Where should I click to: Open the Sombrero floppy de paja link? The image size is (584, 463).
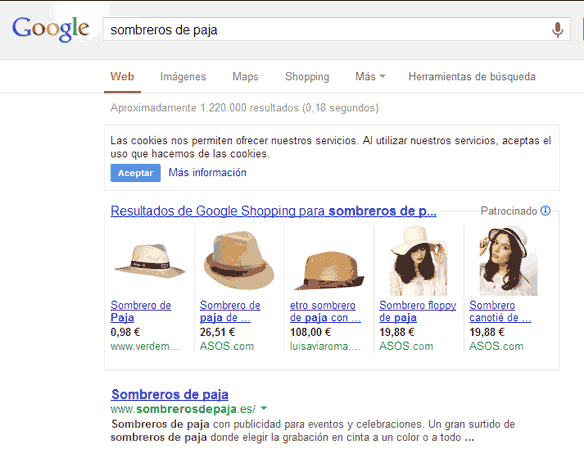(418, 311)
